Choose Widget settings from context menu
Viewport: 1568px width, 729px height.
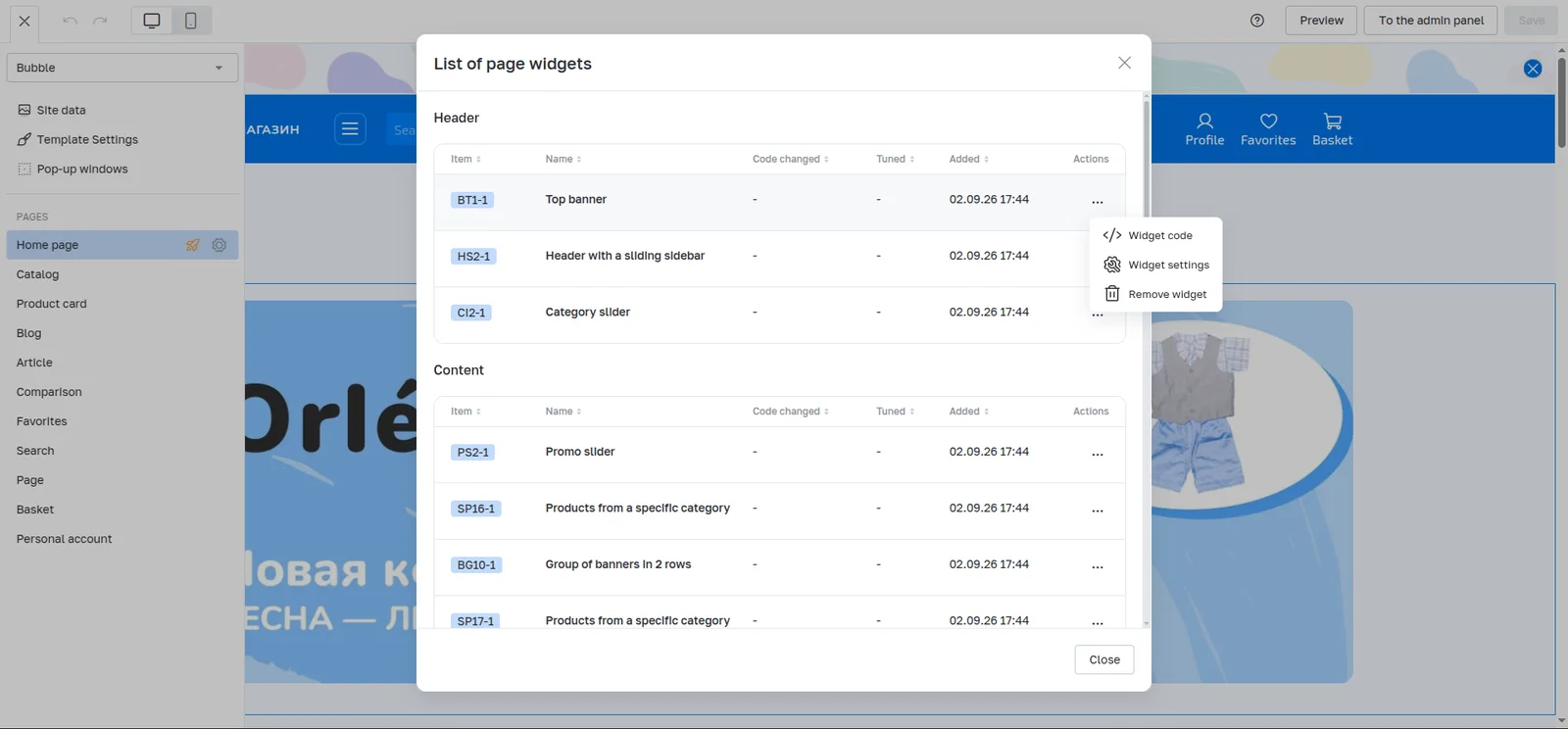[1155, 265]
